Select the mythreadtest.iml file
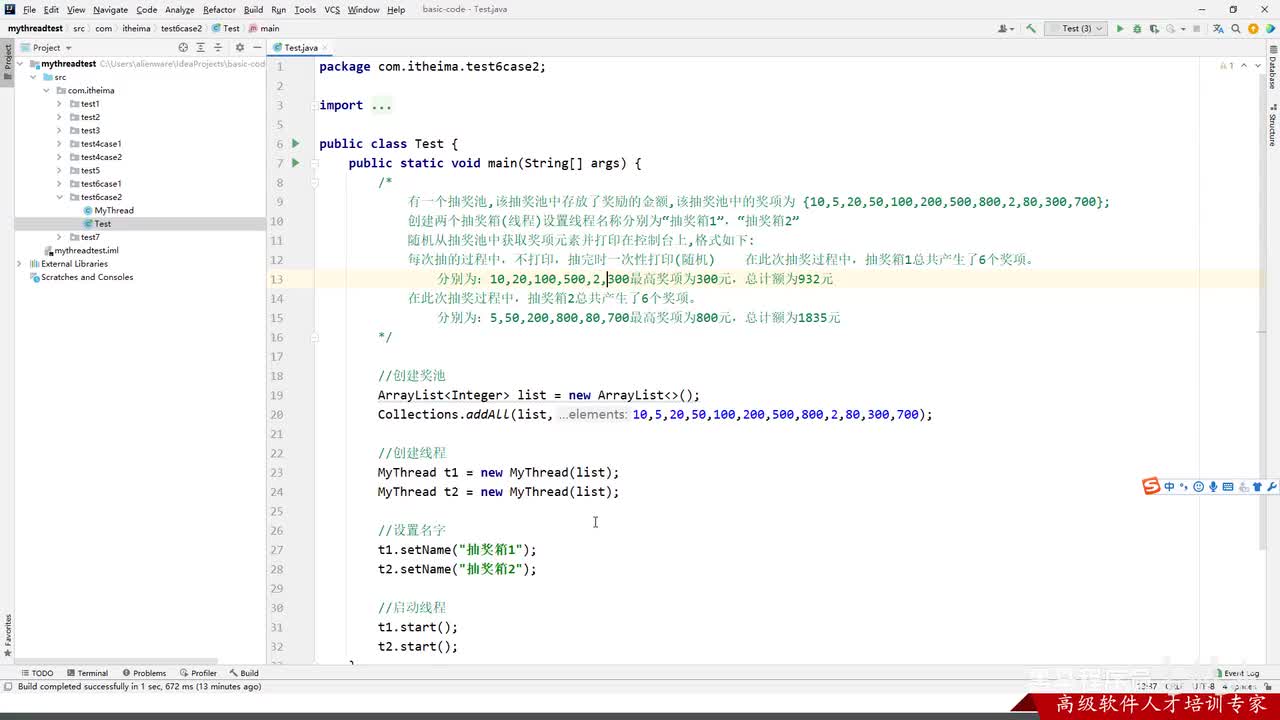 pos(80,251)
